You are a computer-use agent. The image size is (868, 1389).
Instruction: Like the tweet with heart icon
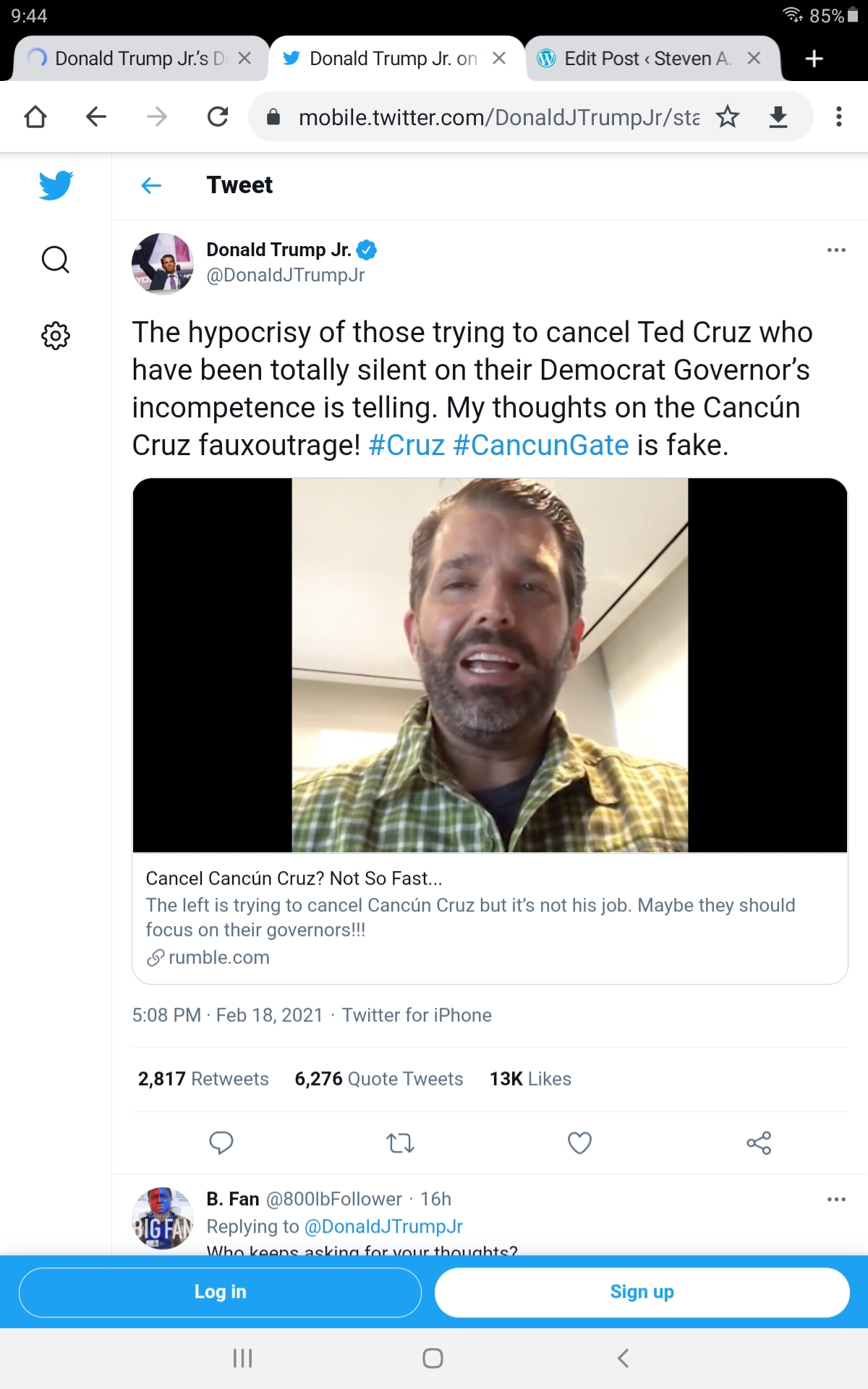579,1143
